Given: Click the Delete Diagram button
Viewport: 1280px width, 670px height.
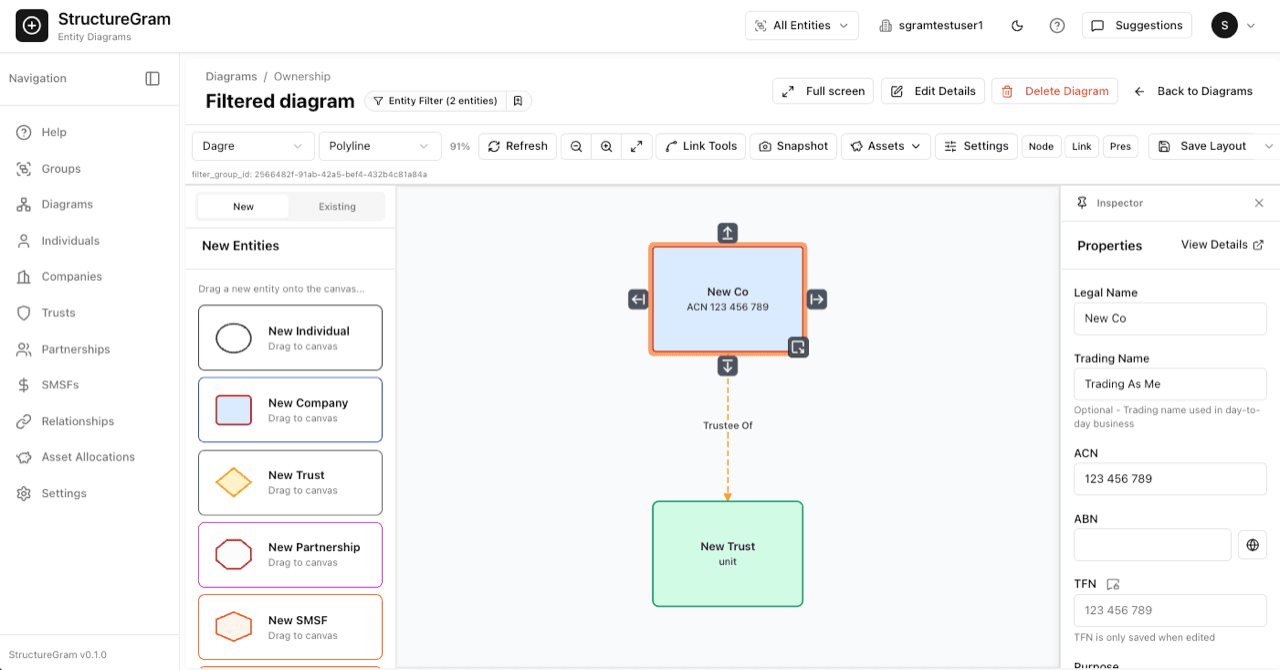Looking at the screenshot, I should point(1054,90).
